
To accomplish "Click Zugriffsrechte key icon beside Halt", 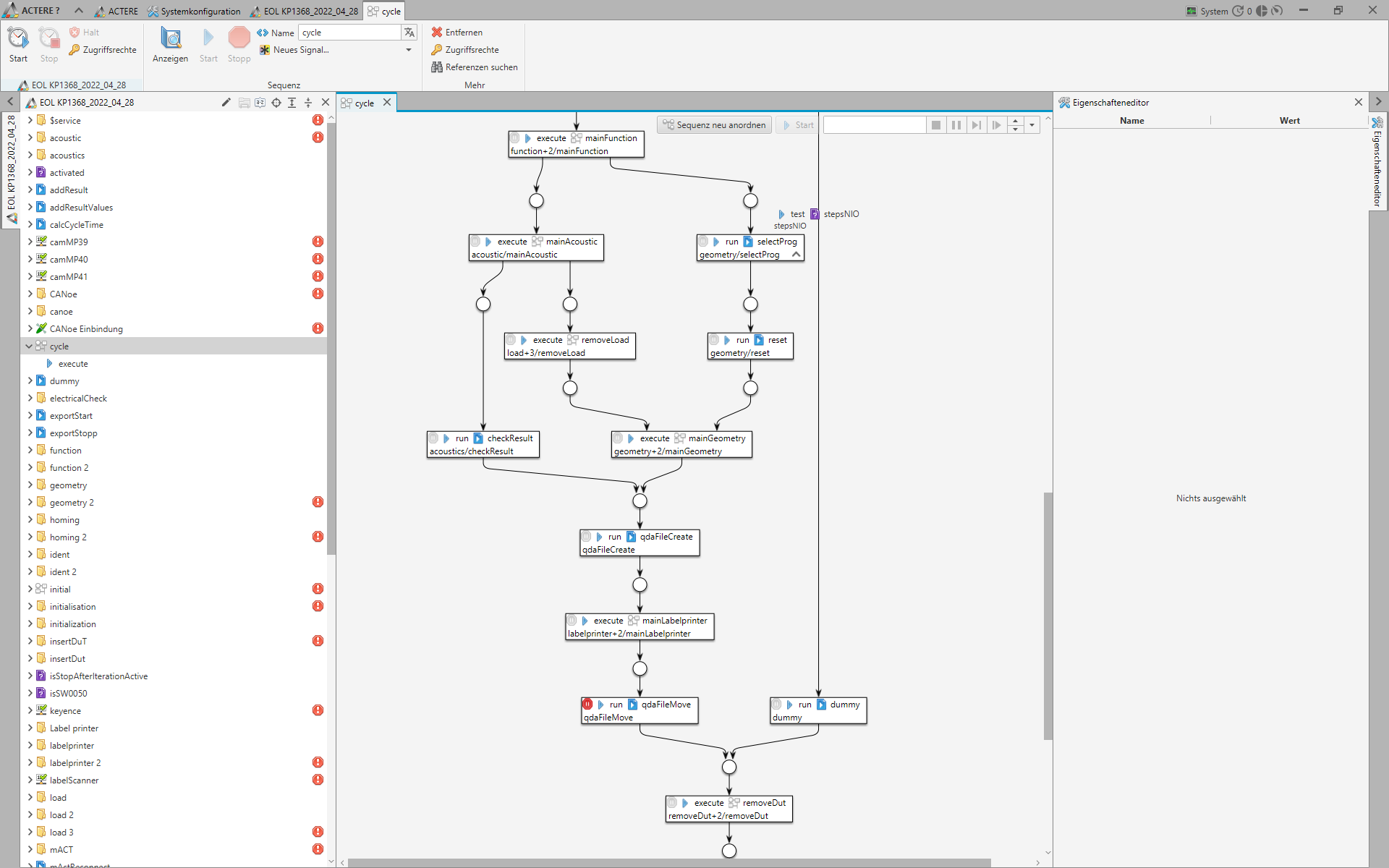I will tap(75, 50).
